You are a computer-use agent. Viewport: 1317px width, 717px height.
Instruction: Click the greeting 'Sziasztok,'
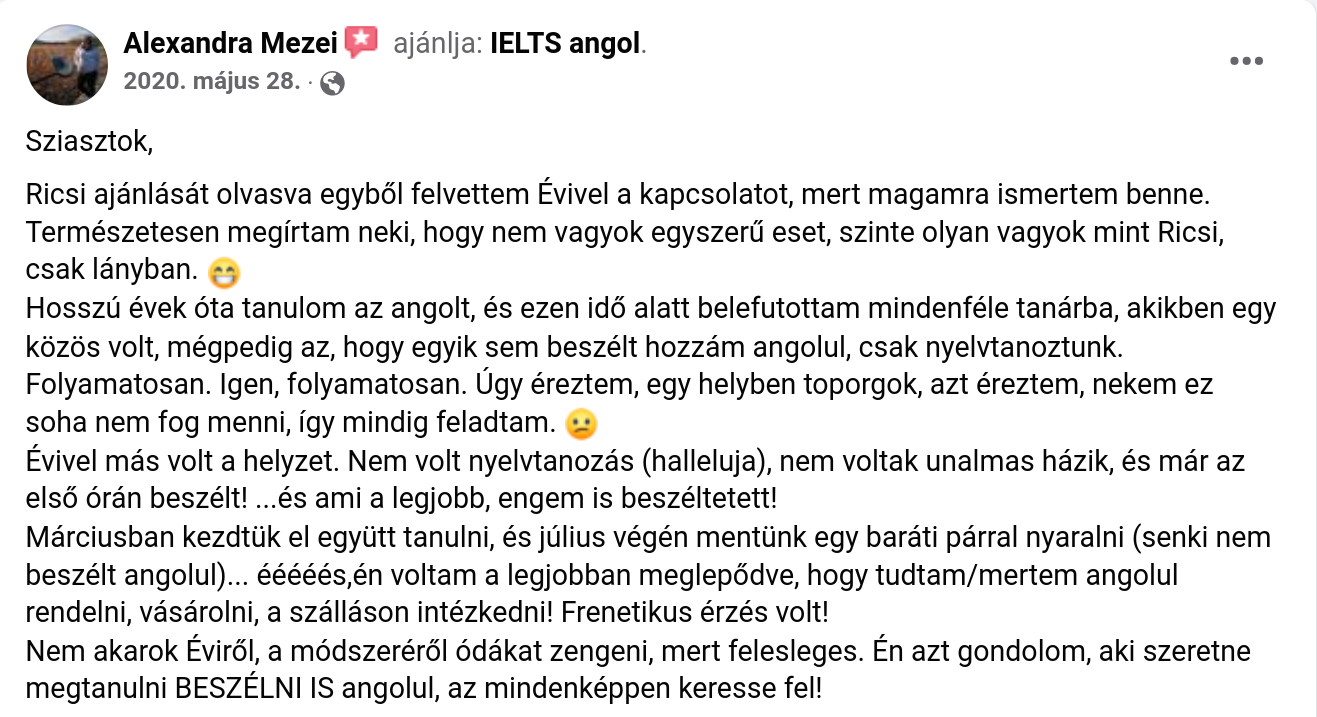pyautogui.click(x=90, y=139)
